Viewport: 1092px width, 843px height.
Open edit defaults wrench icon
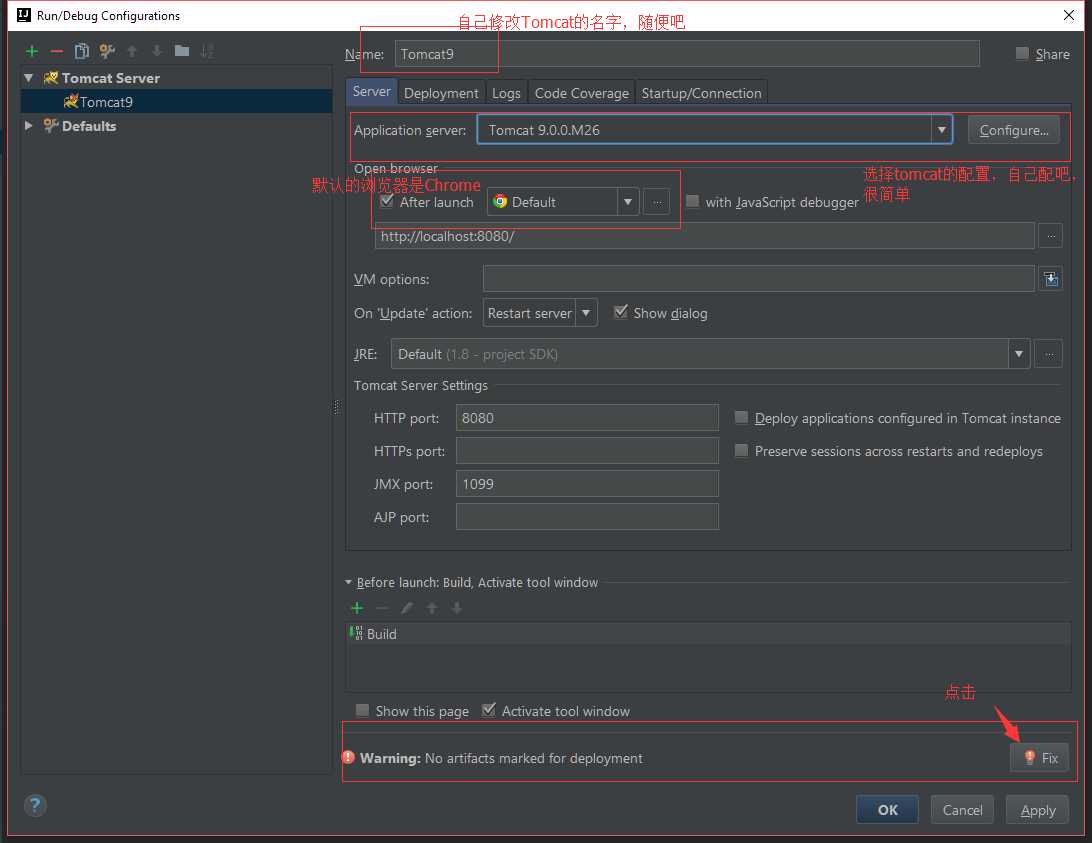pos(107,51)
